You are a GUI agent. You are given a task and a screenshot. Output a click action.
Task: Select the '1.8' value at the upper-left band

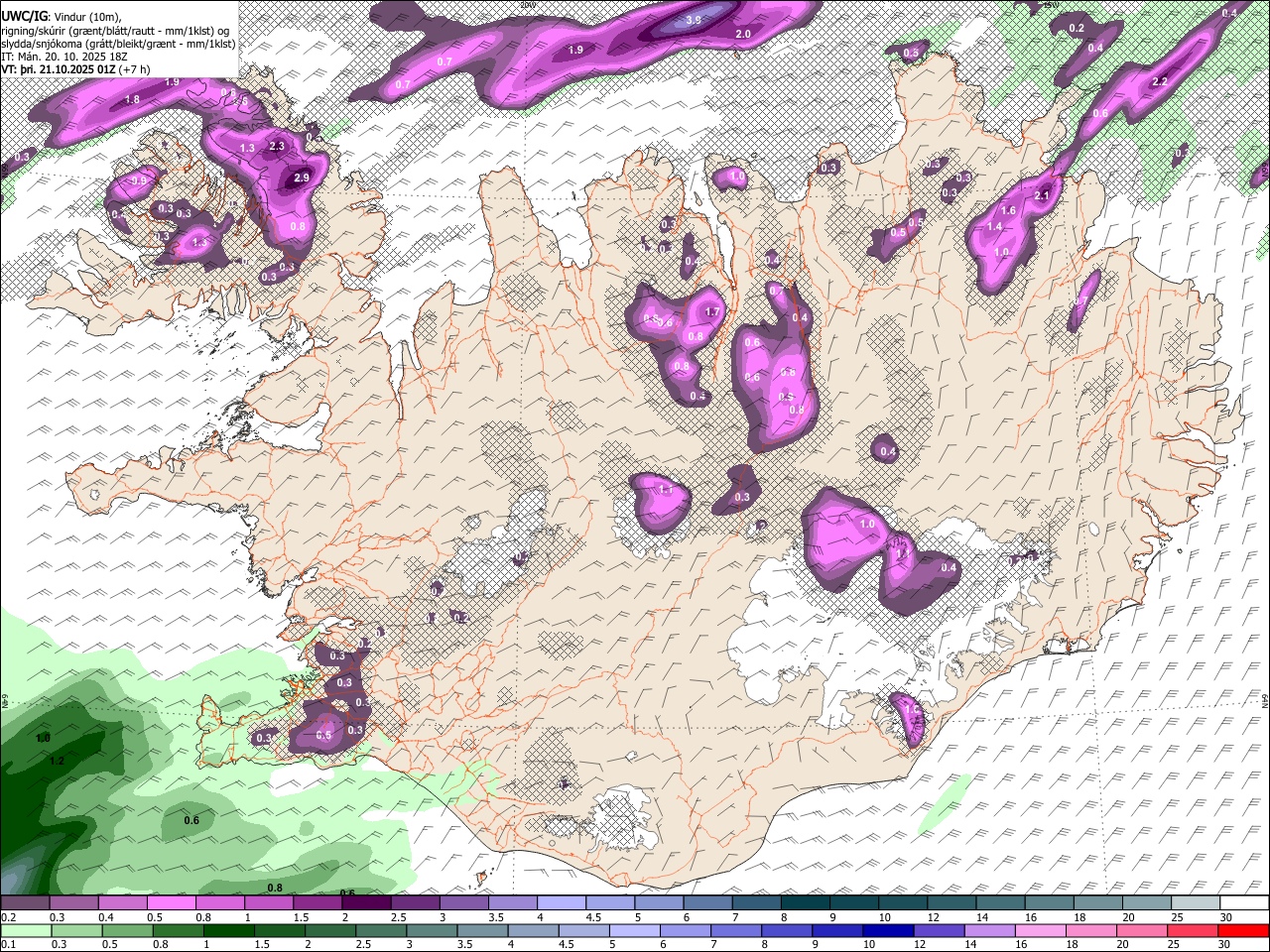[x=132, y=100]
